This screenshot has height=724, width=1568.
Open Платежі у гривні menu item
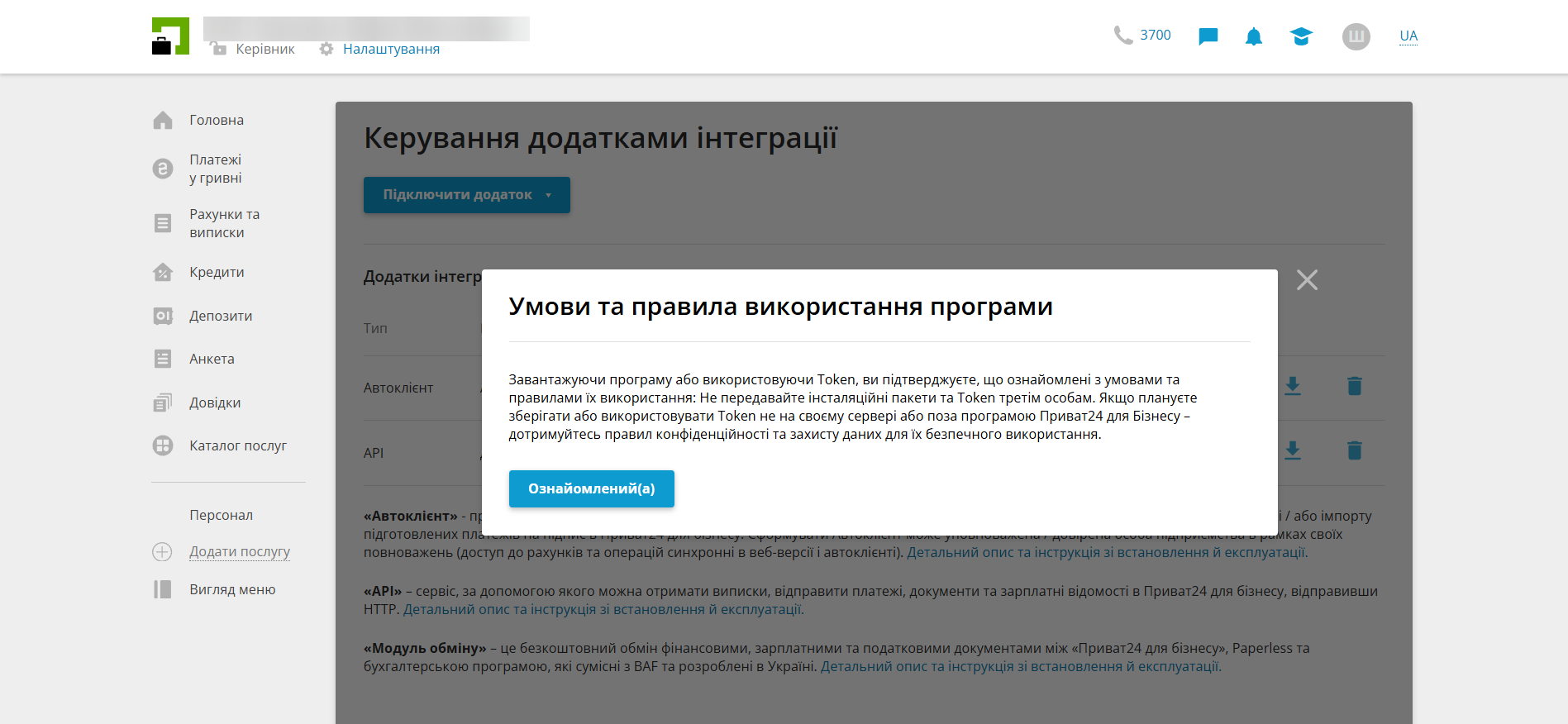click(216, 169)
